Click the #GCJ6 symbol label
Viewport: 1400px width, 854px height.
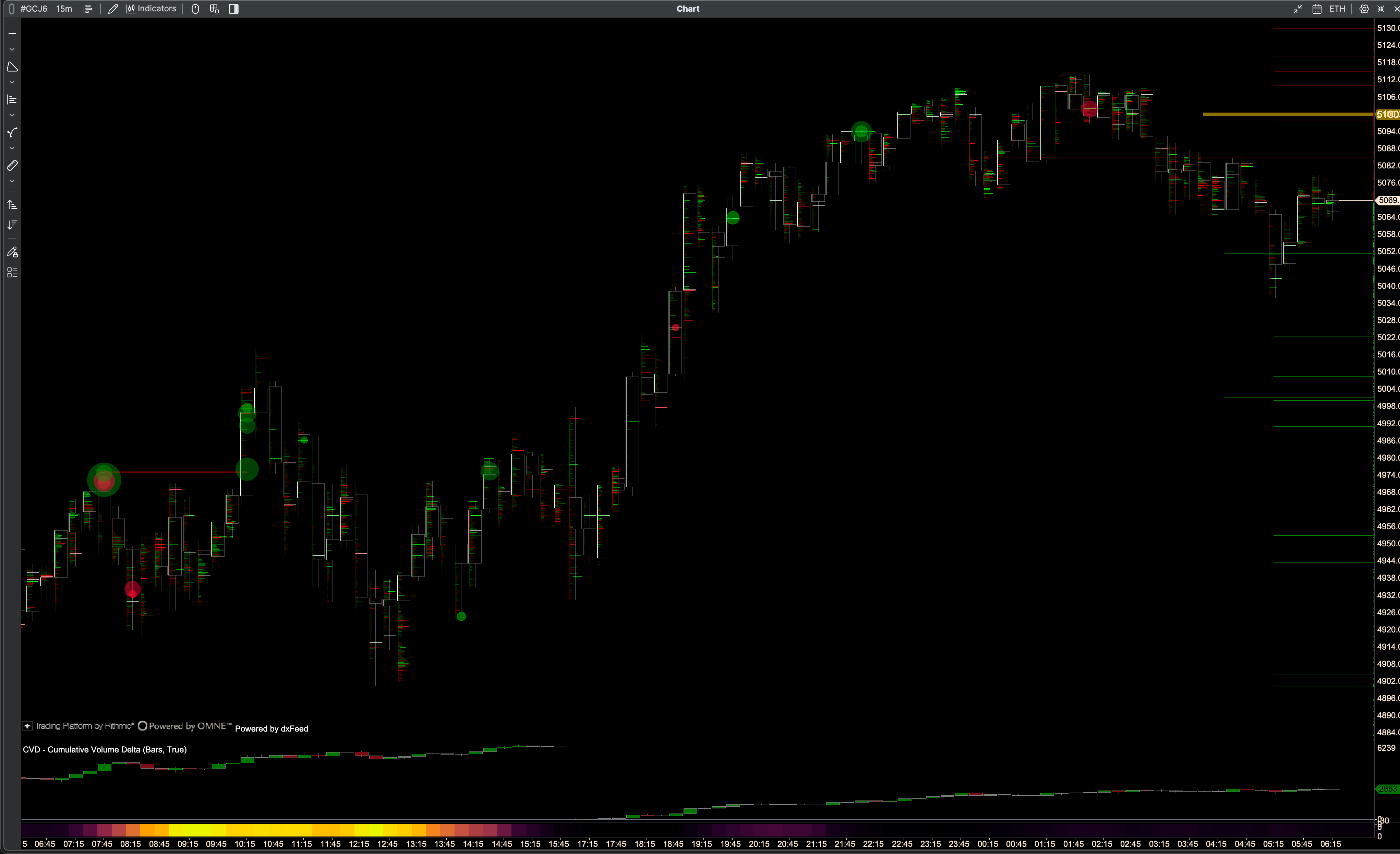click(34, 9)
